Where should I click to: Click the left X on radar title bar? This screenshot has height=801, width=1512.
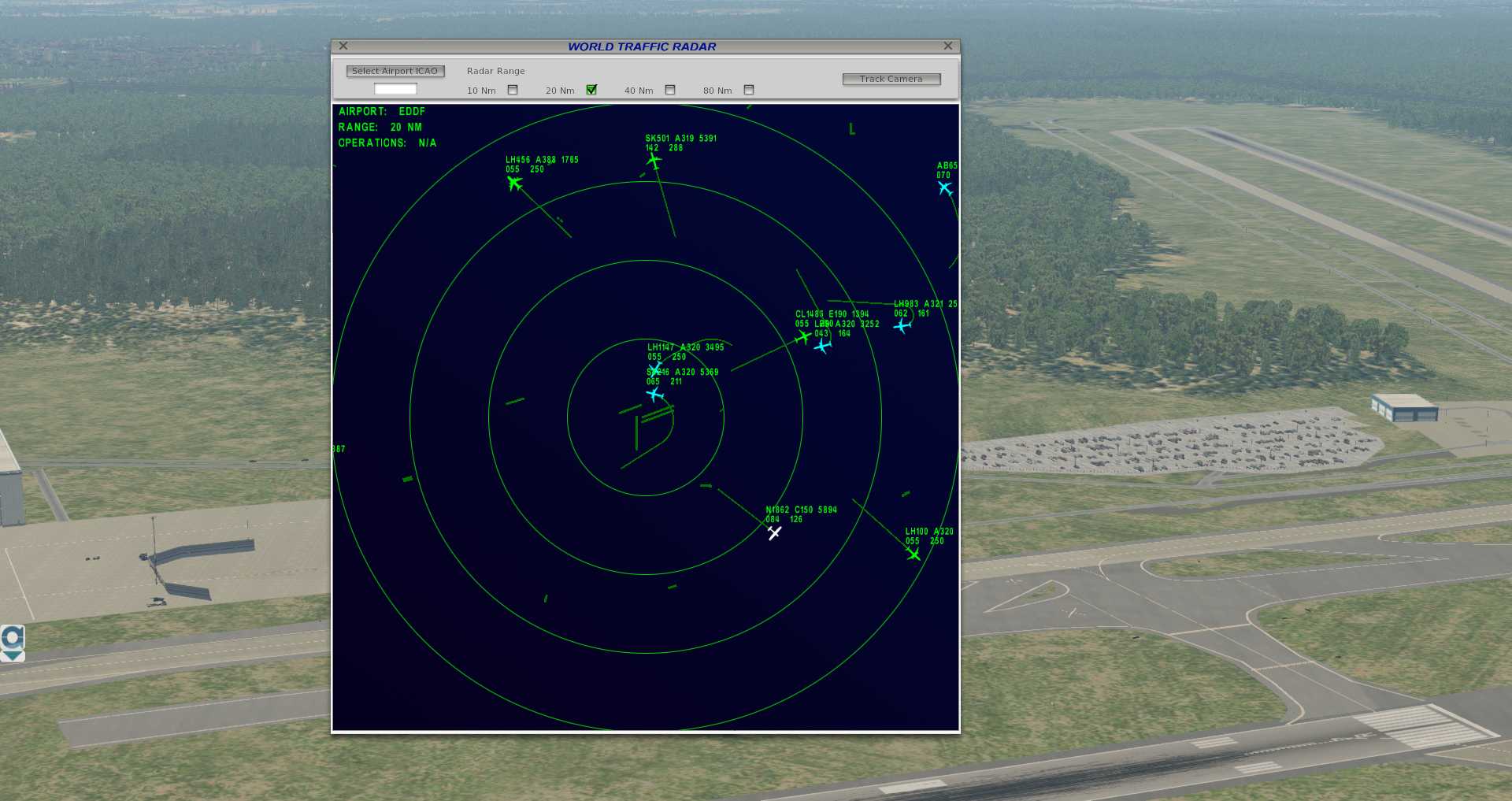click(343, 46)
